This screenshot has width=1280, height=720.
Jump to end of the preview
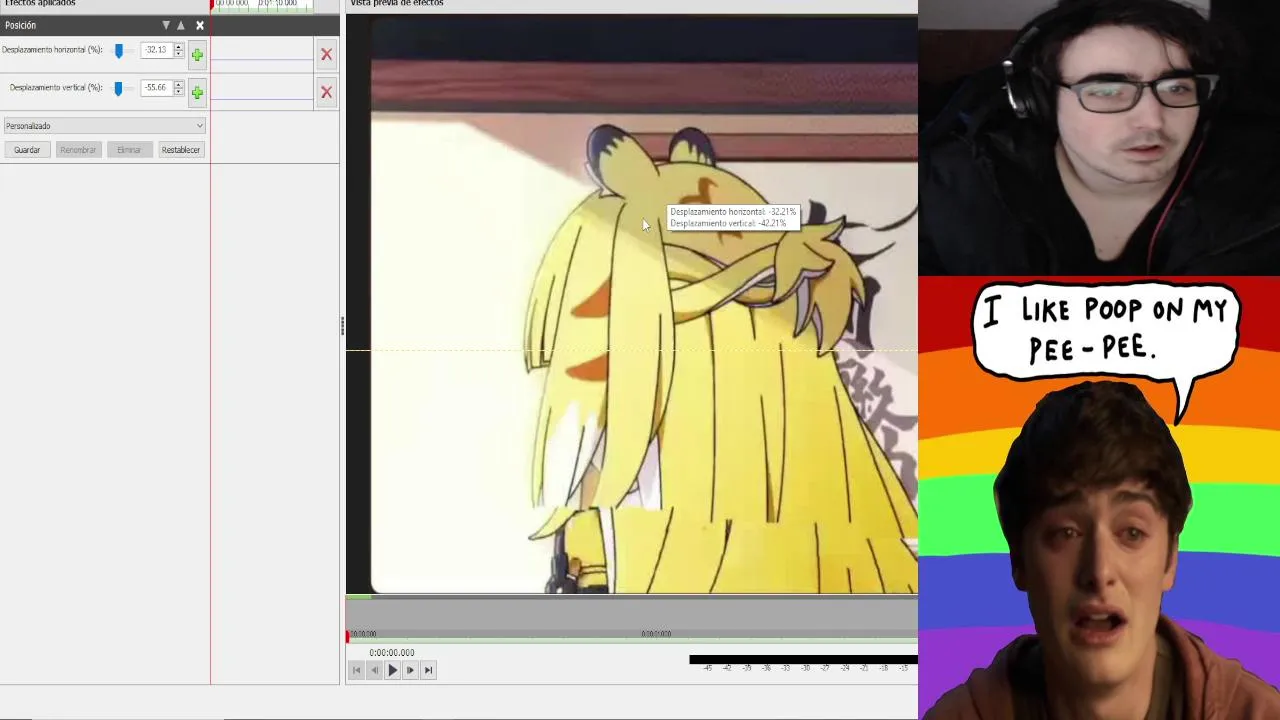pos(428,671)
